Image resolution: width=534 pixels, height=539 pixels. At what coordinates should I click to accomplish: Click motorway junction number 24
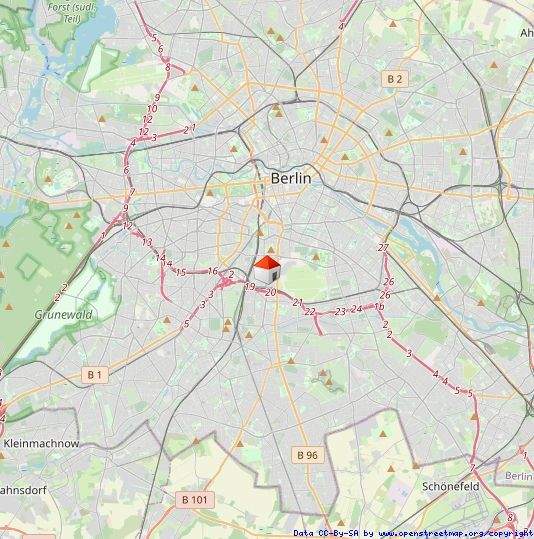pos(357,309)
